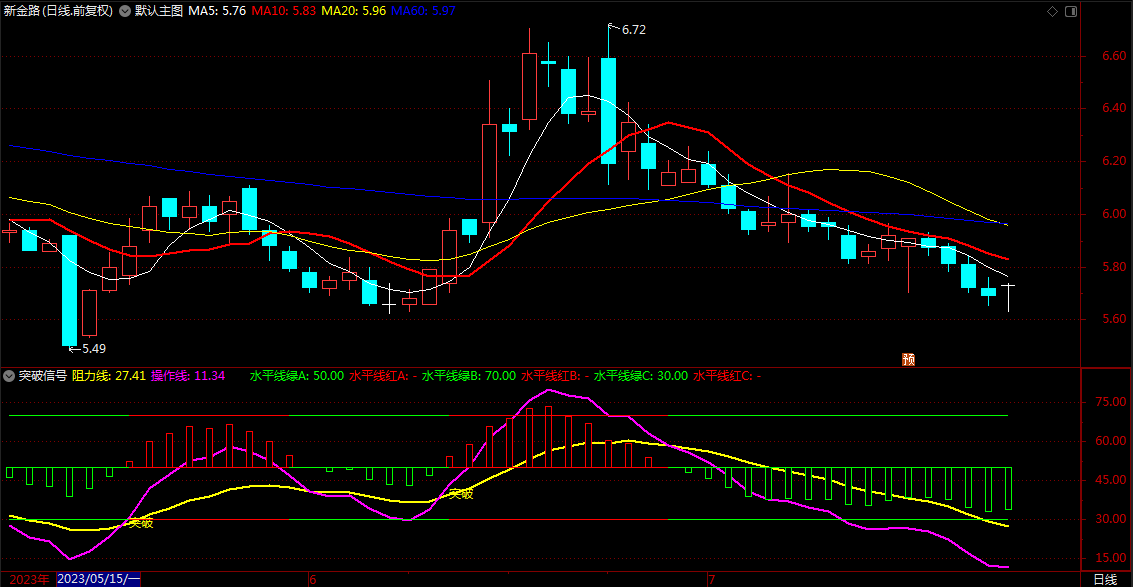Click the MA10: 5.83 legend
The height and width of the screenshot is (587, 1133).
click(x=283, y=12)
